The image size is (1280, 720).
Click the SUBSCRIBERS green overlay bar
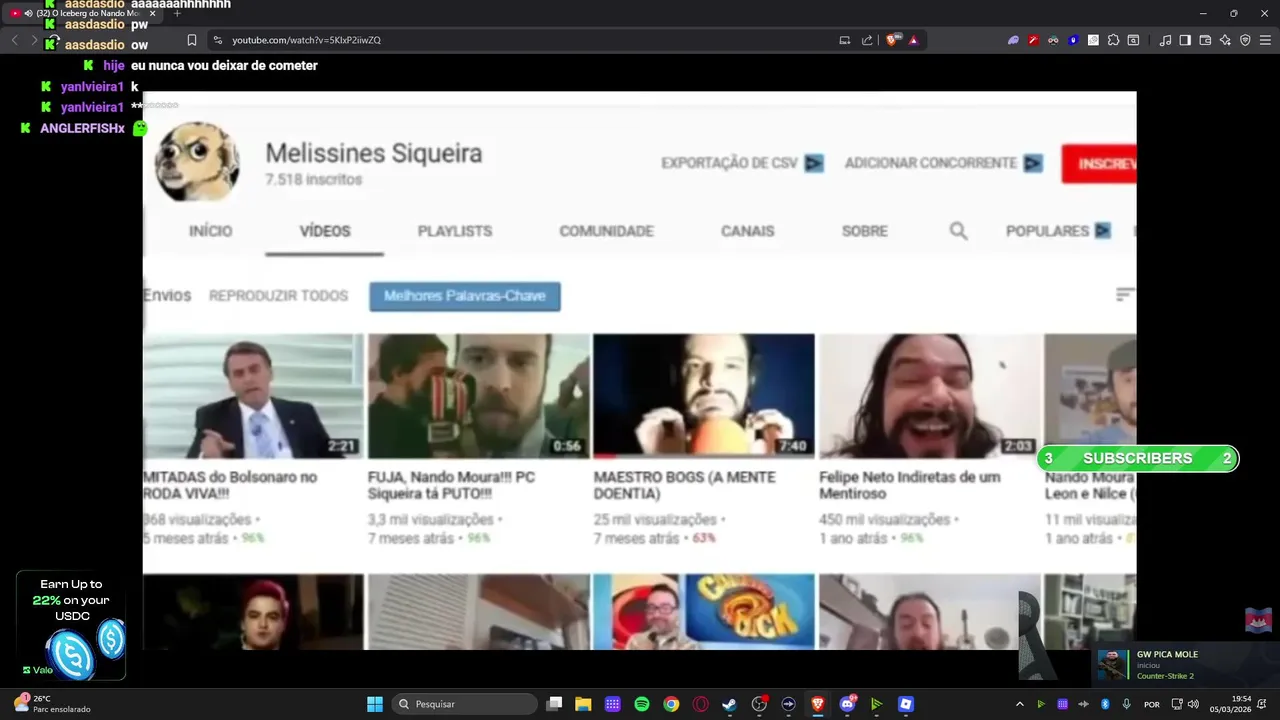pos(1138,458)
